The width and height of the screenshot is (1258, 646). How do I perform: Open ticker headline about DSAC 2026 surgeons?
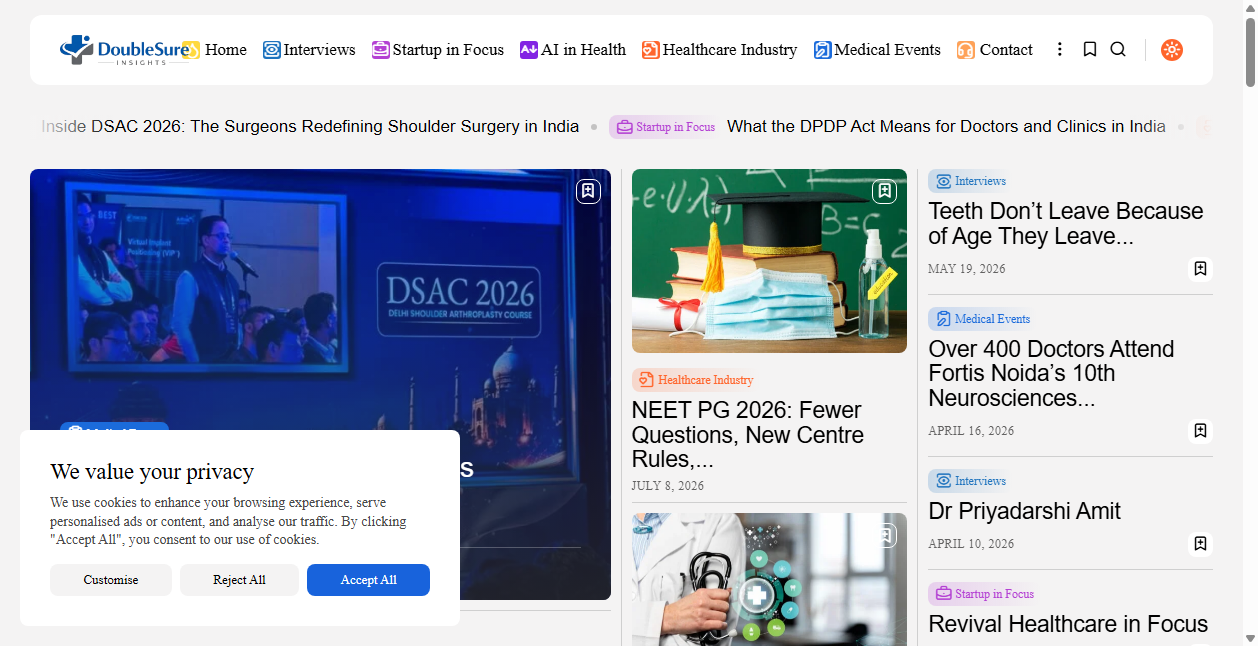point(310,127)
